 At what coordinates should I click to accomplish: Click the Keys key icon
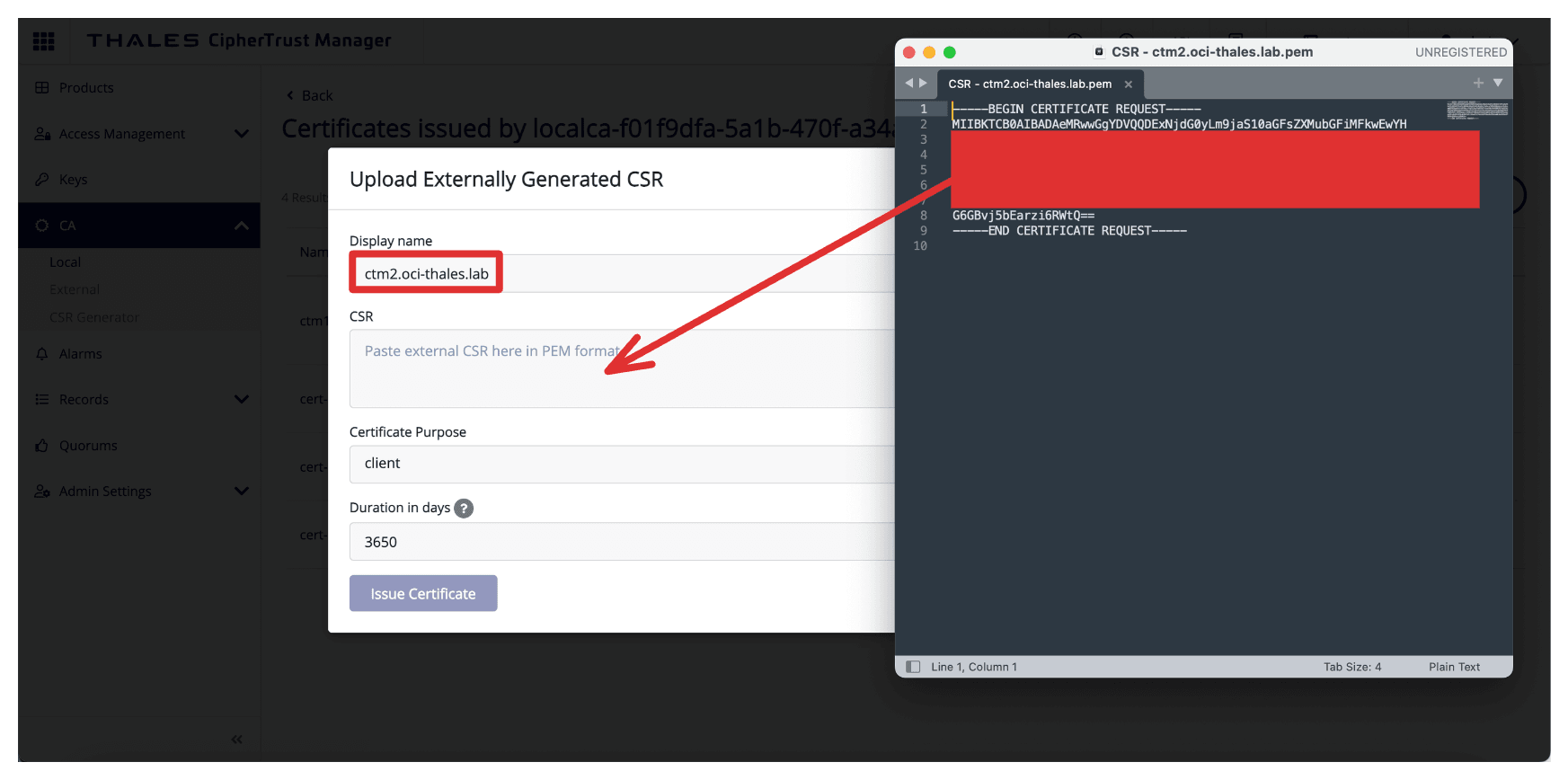pyautogui.click(x=42, y=179)
